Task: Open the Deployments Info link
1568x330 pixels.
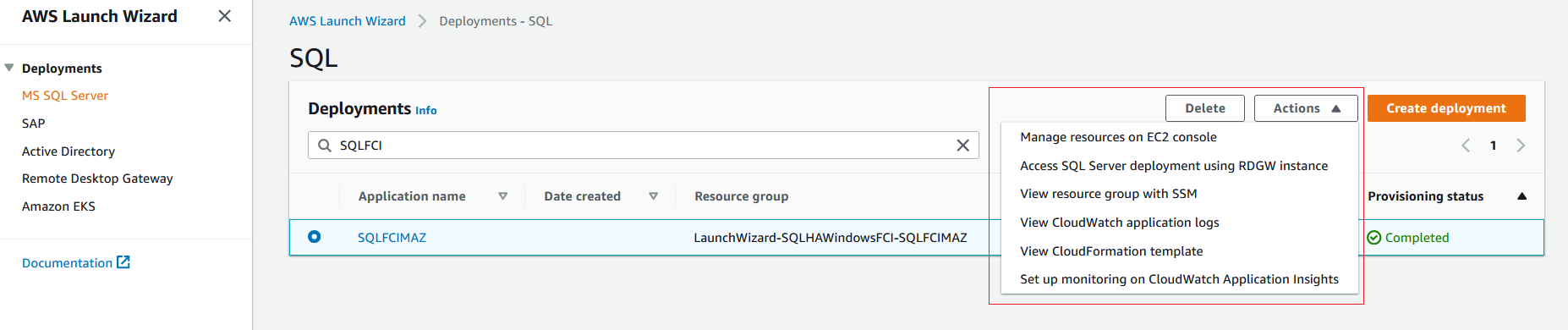Action: pyautogui.click(x=426, y=110)
